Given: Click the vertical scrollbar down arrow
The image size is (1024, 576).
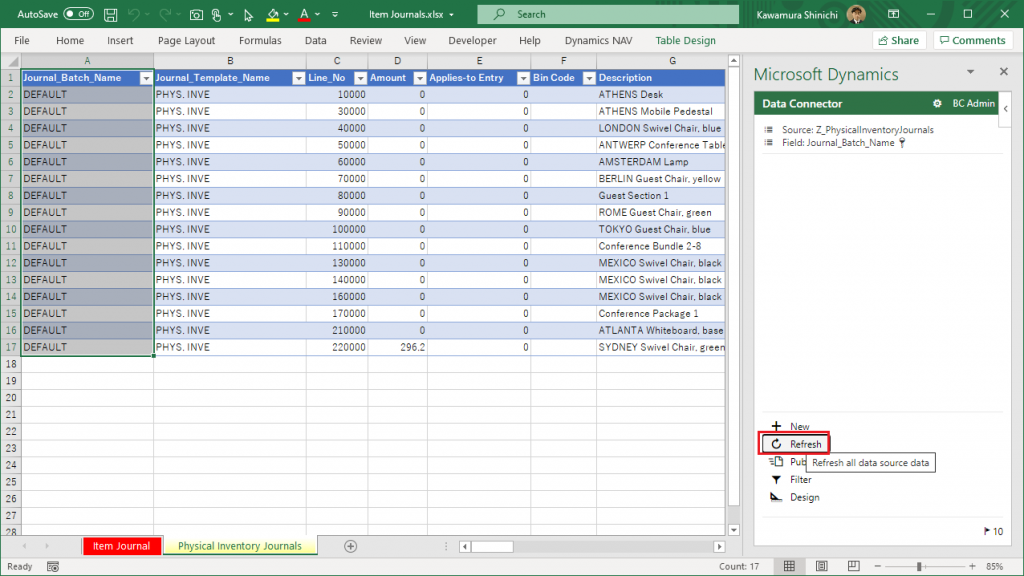Looking at the screenshot, I should click(733, 530).
